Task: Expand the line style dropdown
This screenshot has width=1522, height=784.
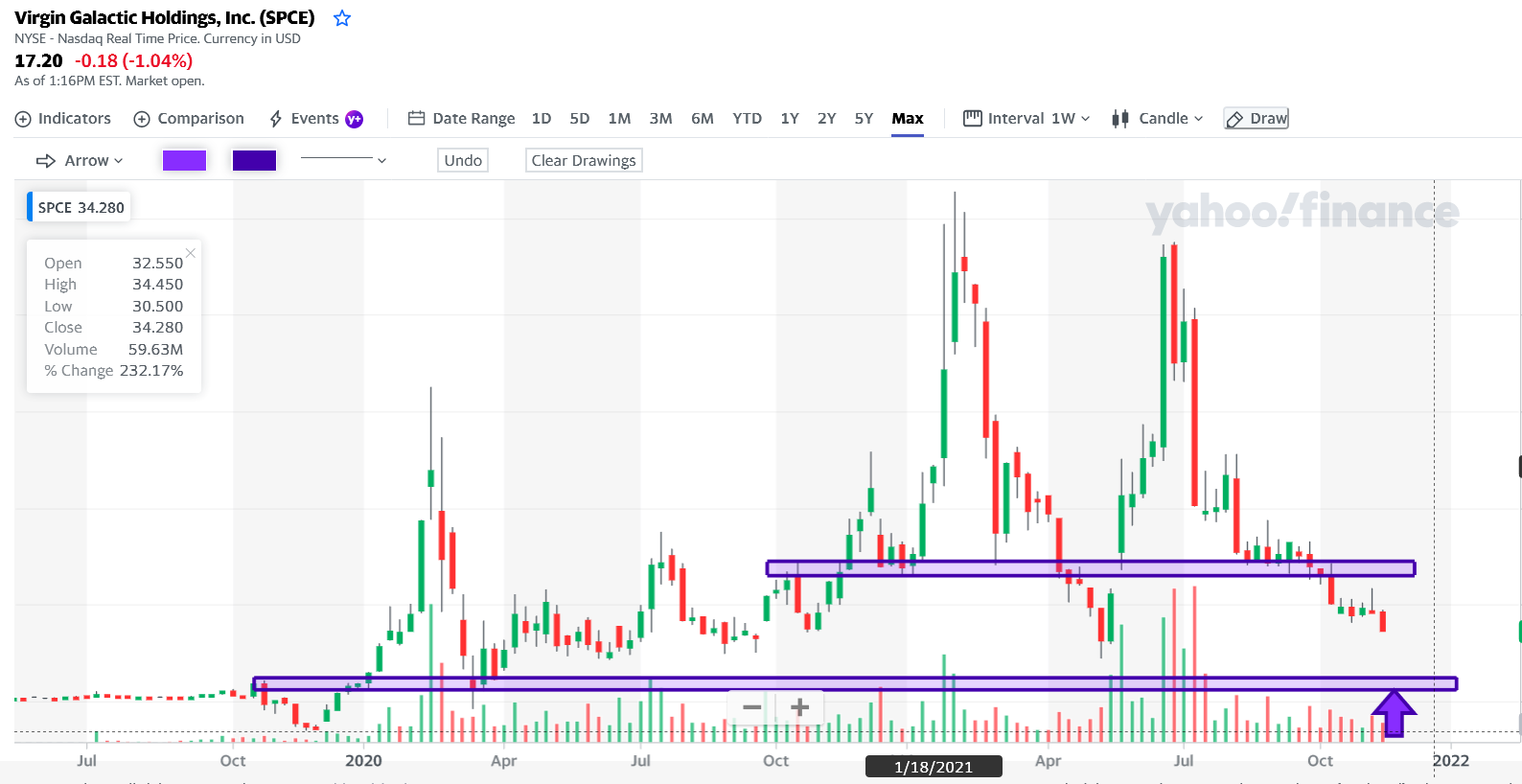Action: coord(343,161)
